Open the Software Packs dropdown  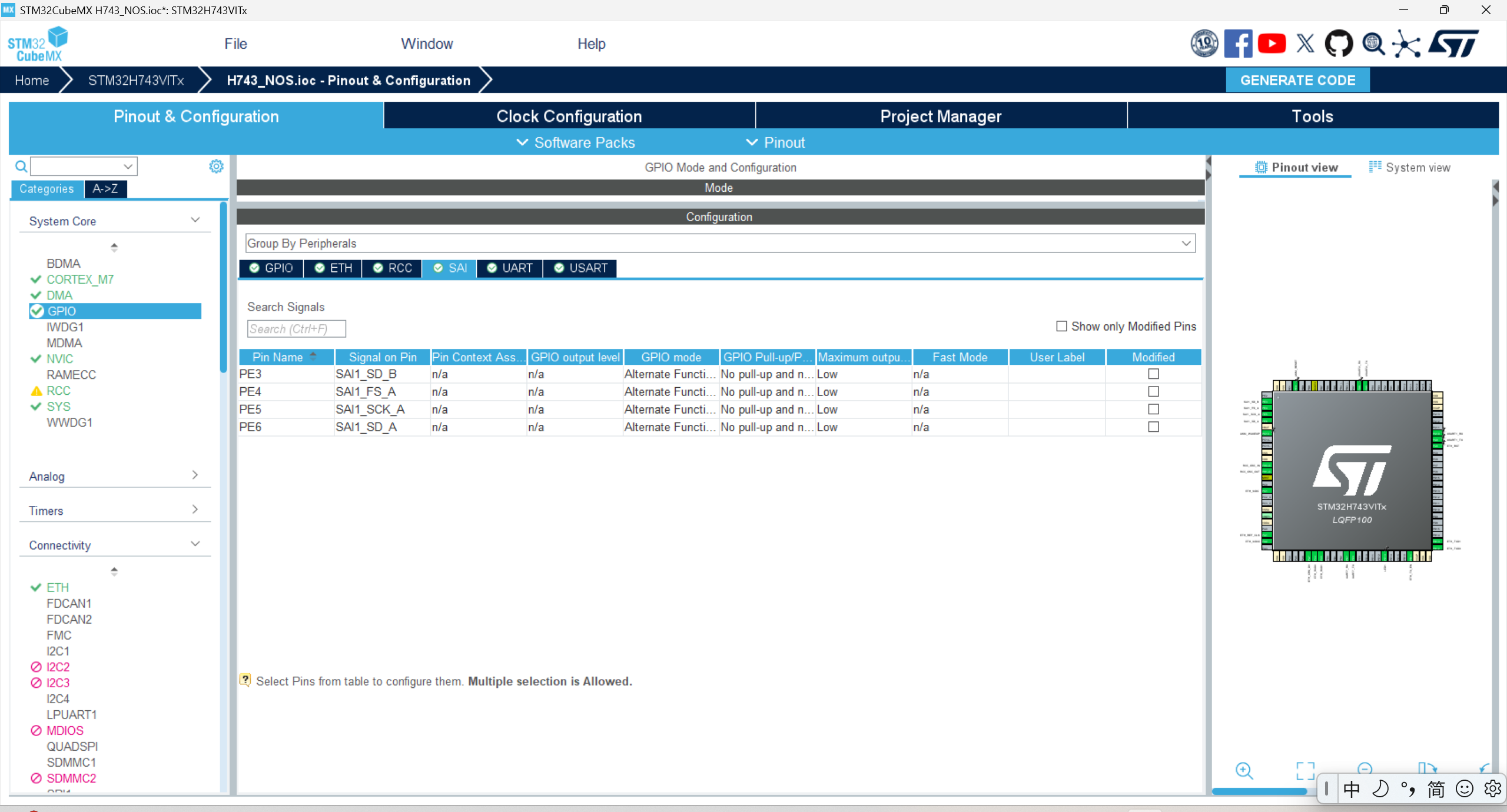click(575, 142)
